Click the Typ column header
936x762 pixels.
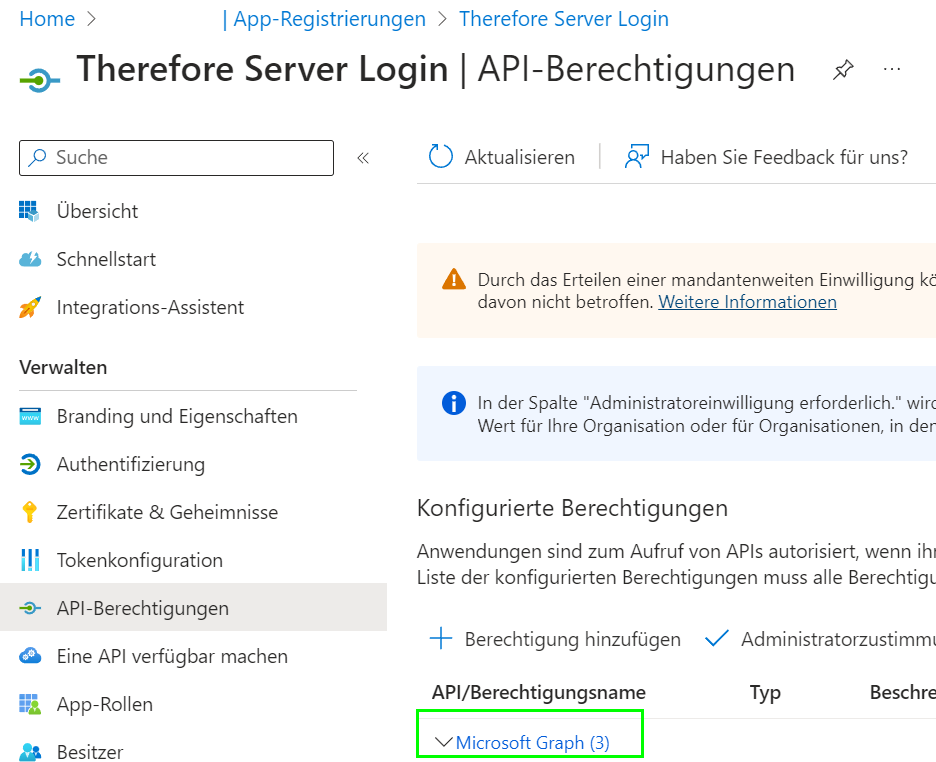[x=765, y=693]
